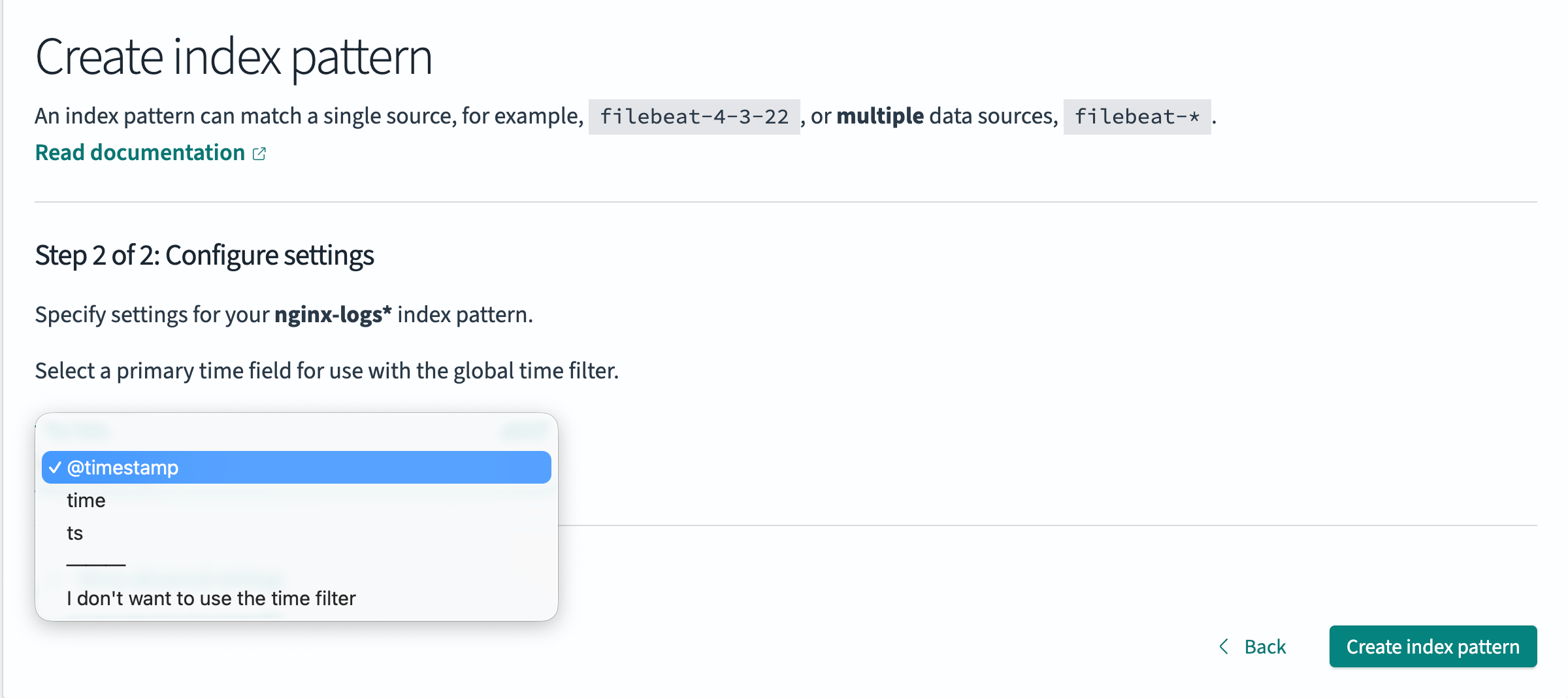Click the bold word "multiple"
The width and height of the screenshot is (1568, 698).
[879, 116]
